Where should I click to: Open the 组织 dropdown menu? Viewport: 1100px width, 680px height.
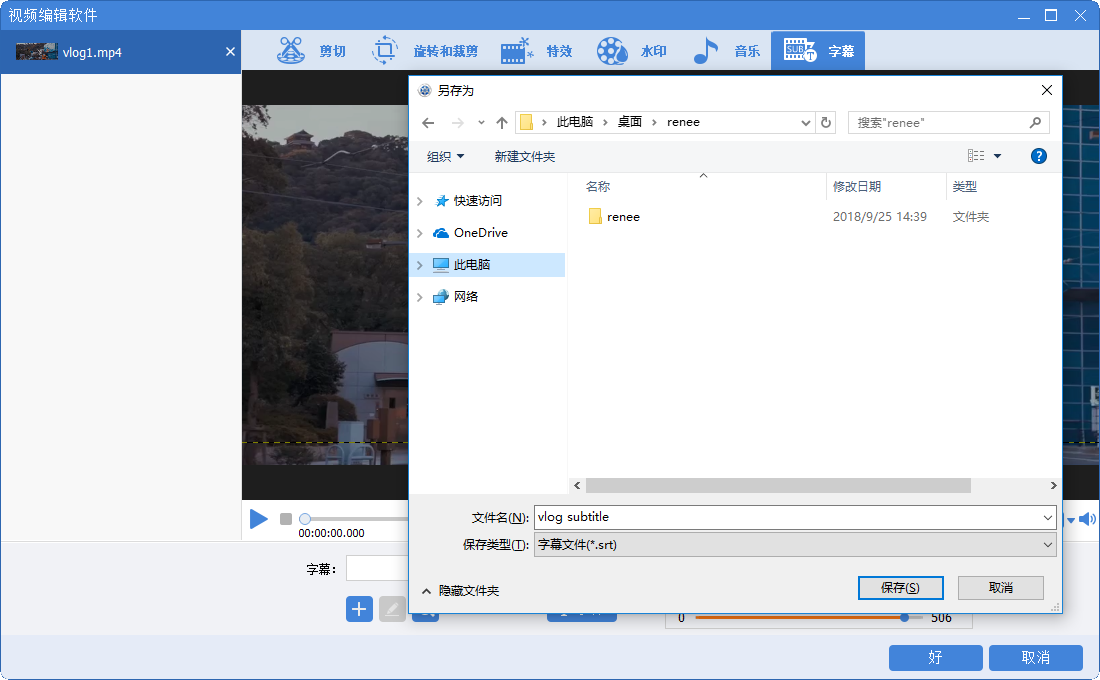click(445, 157)
